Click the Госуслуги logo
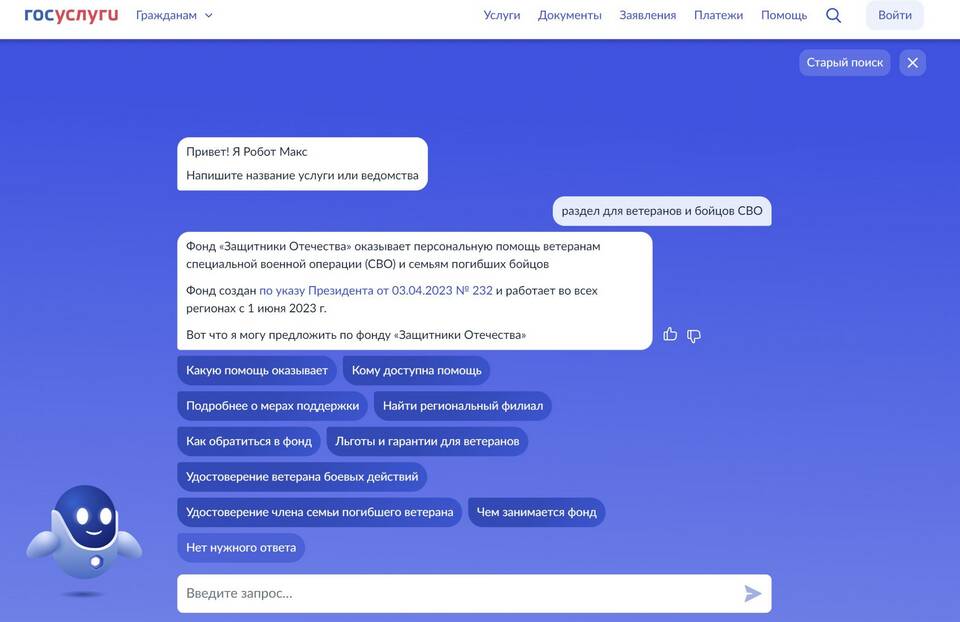The width and height of the screenshot is (960, 622). pos(71,15)
